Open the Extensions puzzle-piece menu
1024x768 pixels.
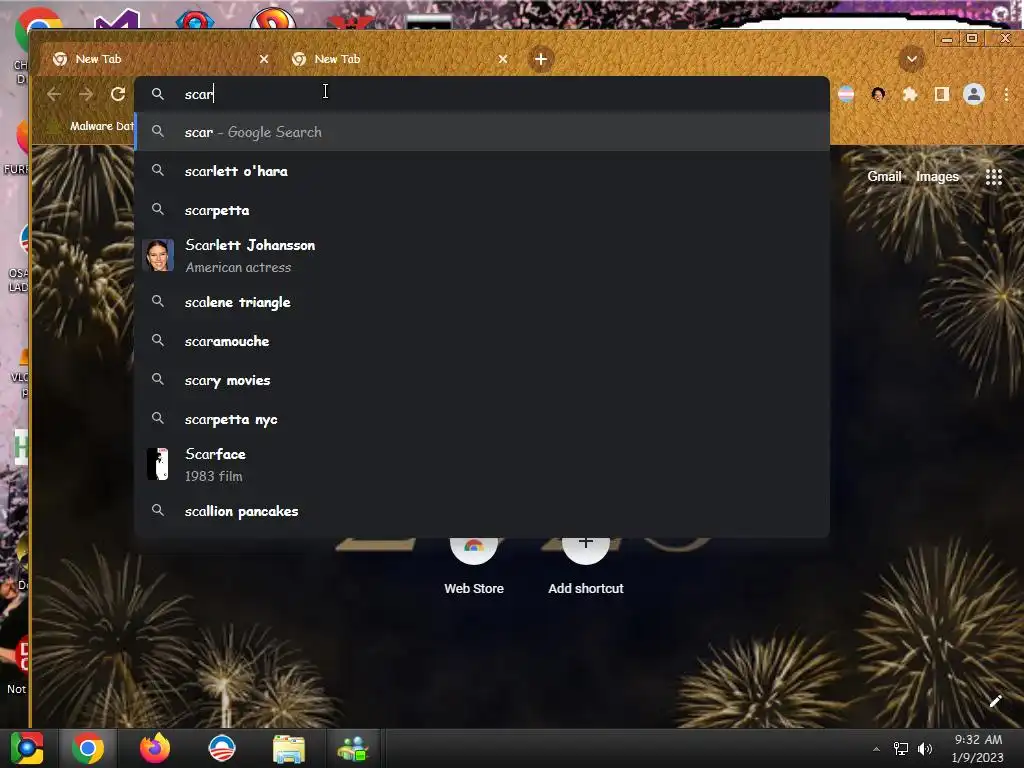[910, 95]
